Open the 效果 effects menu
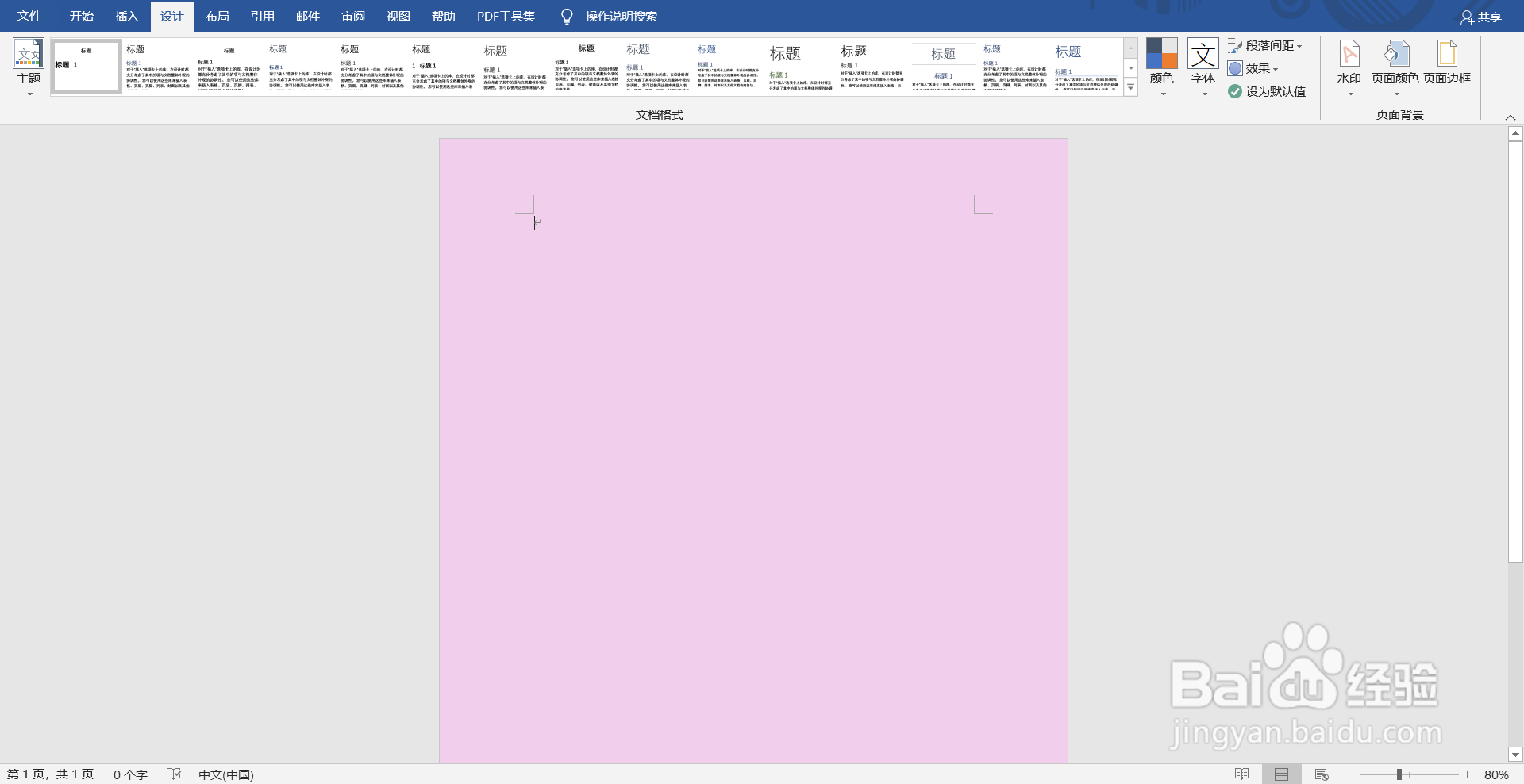The width and height of the screenshot is (1524, 784). tap(1253, 68)
